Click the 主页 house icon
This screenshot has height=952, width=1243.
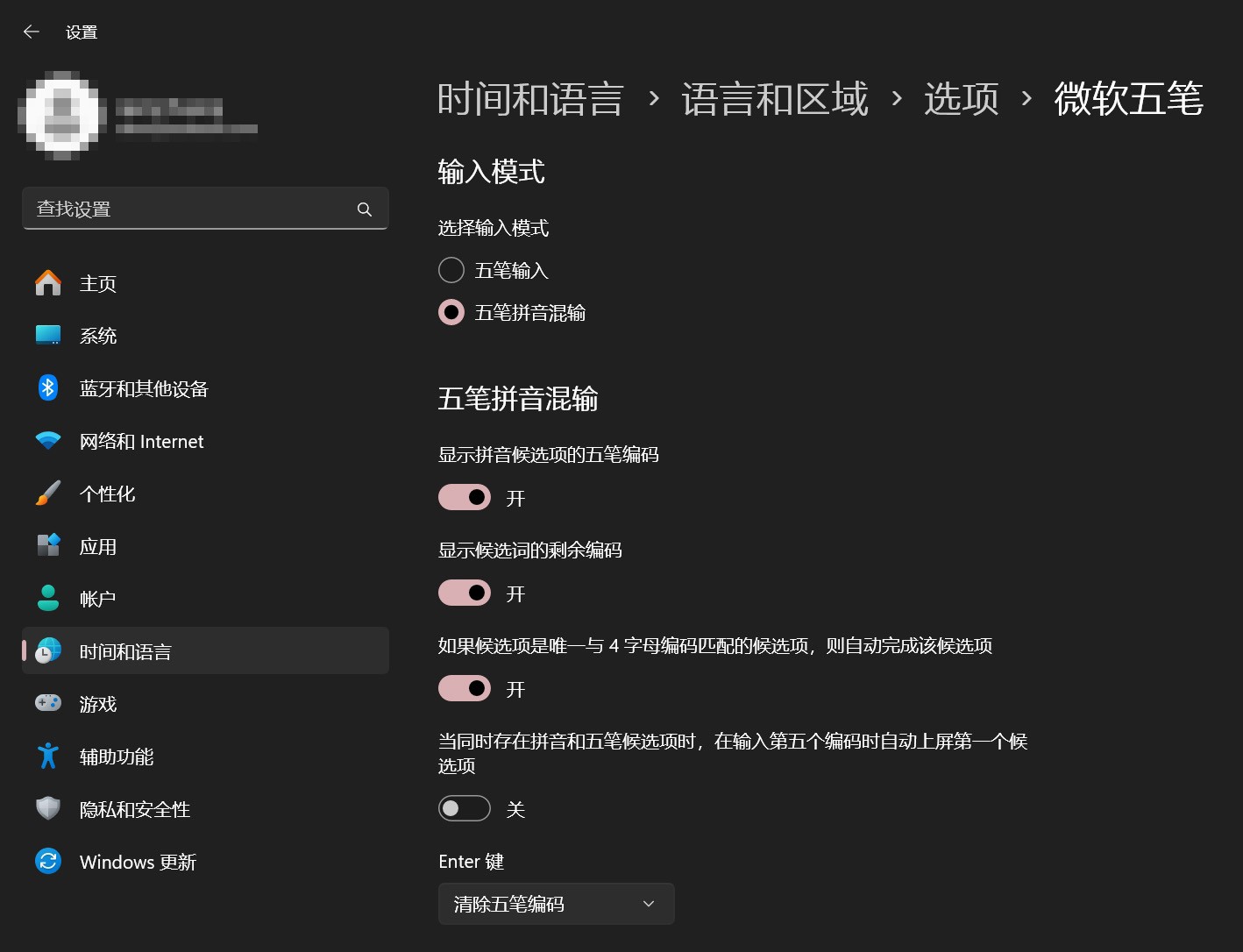[x=48, y=283]
